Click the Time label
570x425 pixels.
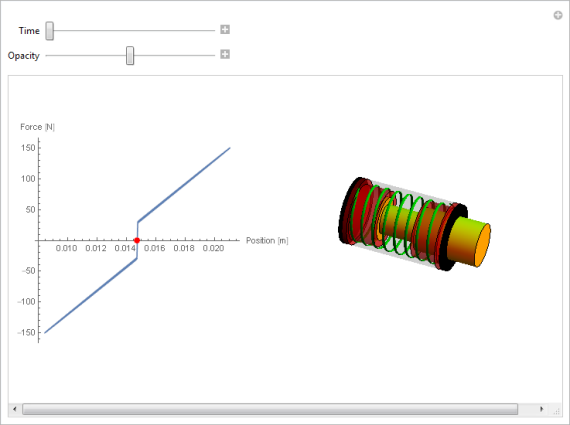29,31
